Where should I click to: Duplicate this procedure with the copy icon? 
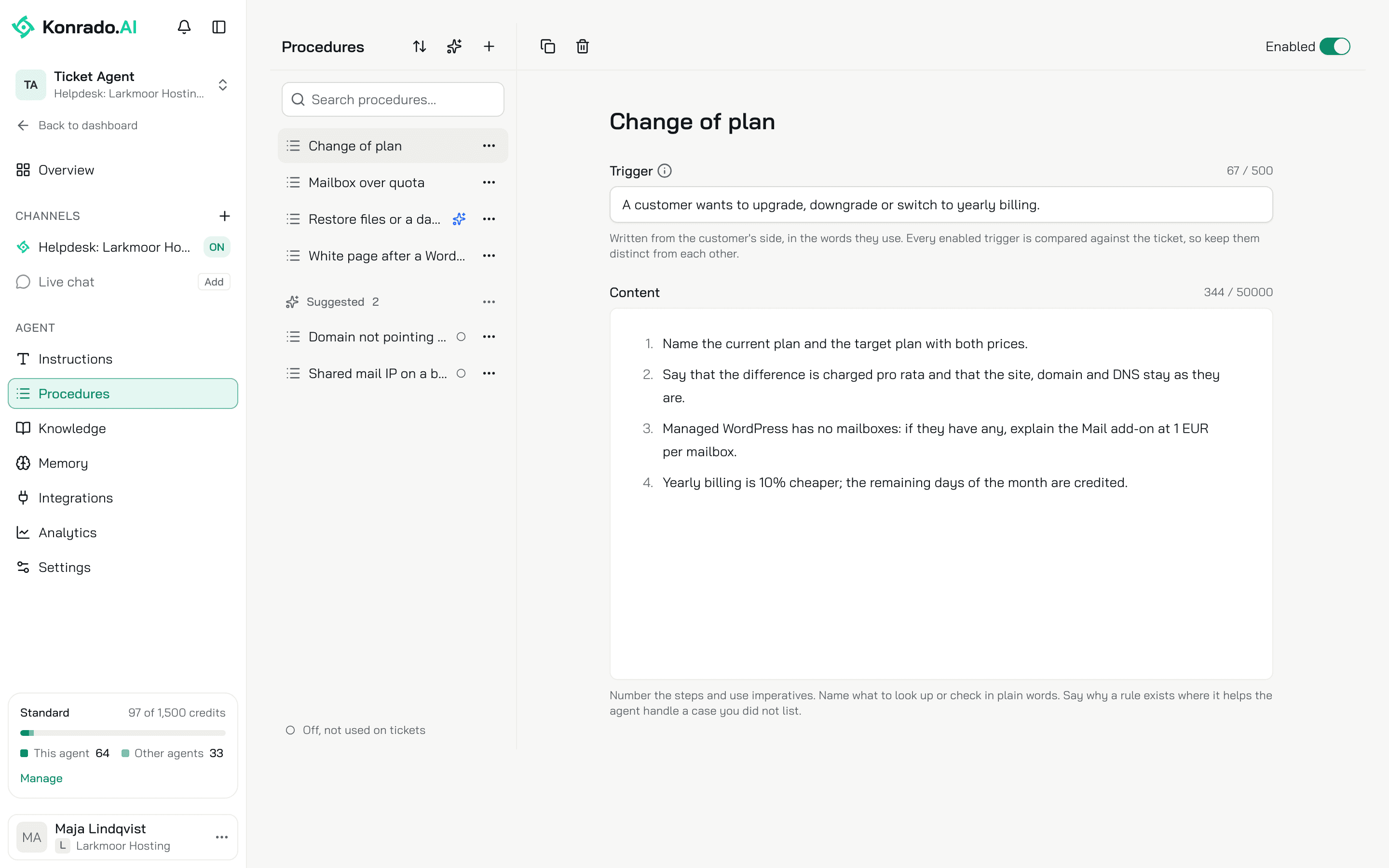(x=547, y=46)
